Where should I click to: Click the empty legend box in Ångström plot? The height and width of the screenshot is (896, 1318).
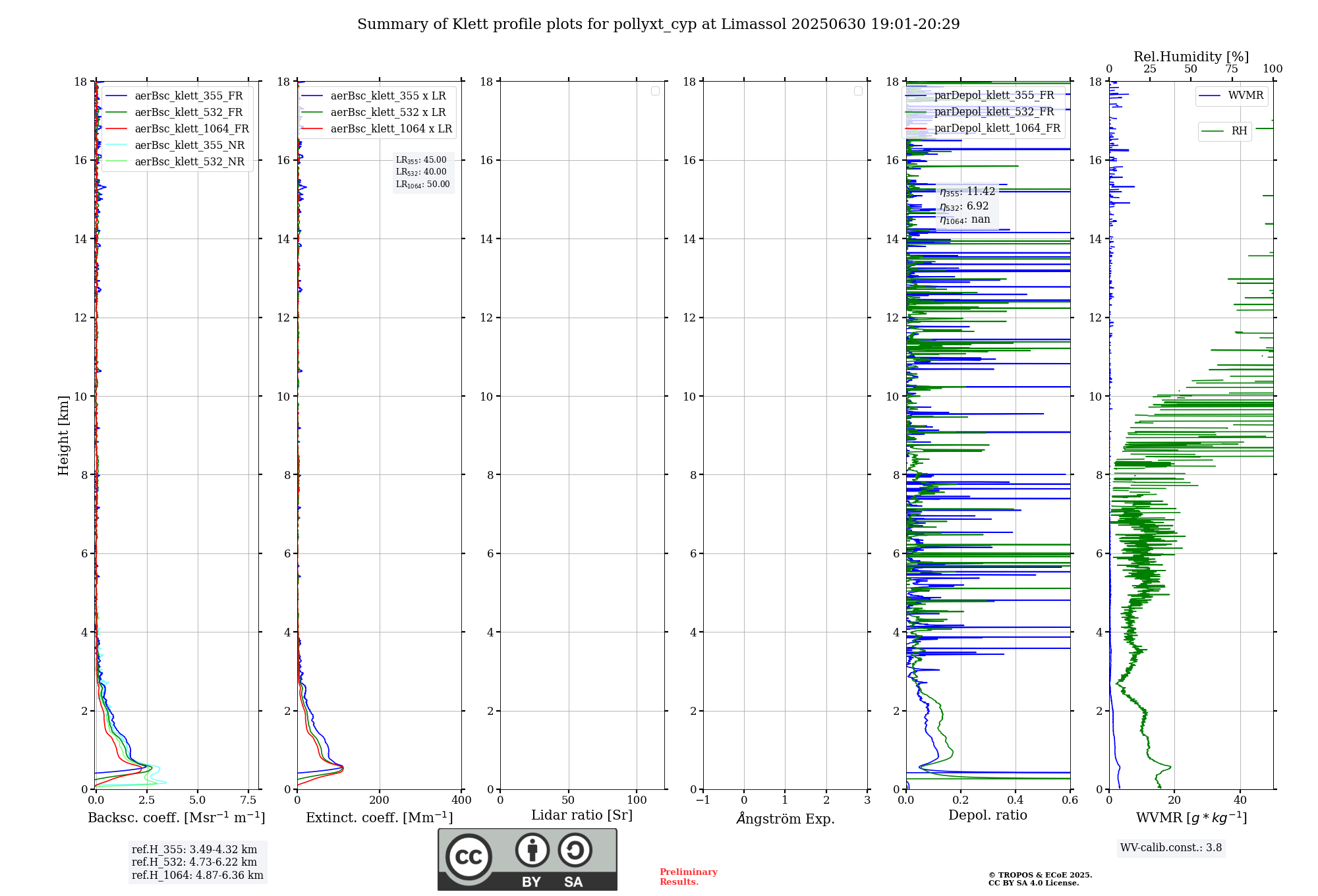(858, 91)
